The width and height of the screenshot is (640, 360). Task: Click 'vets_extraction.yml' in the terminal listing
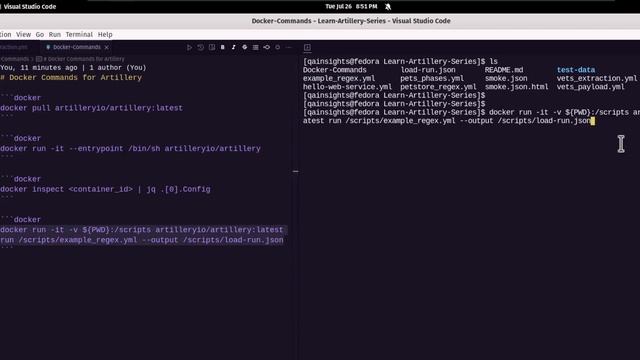coord(597,78)
